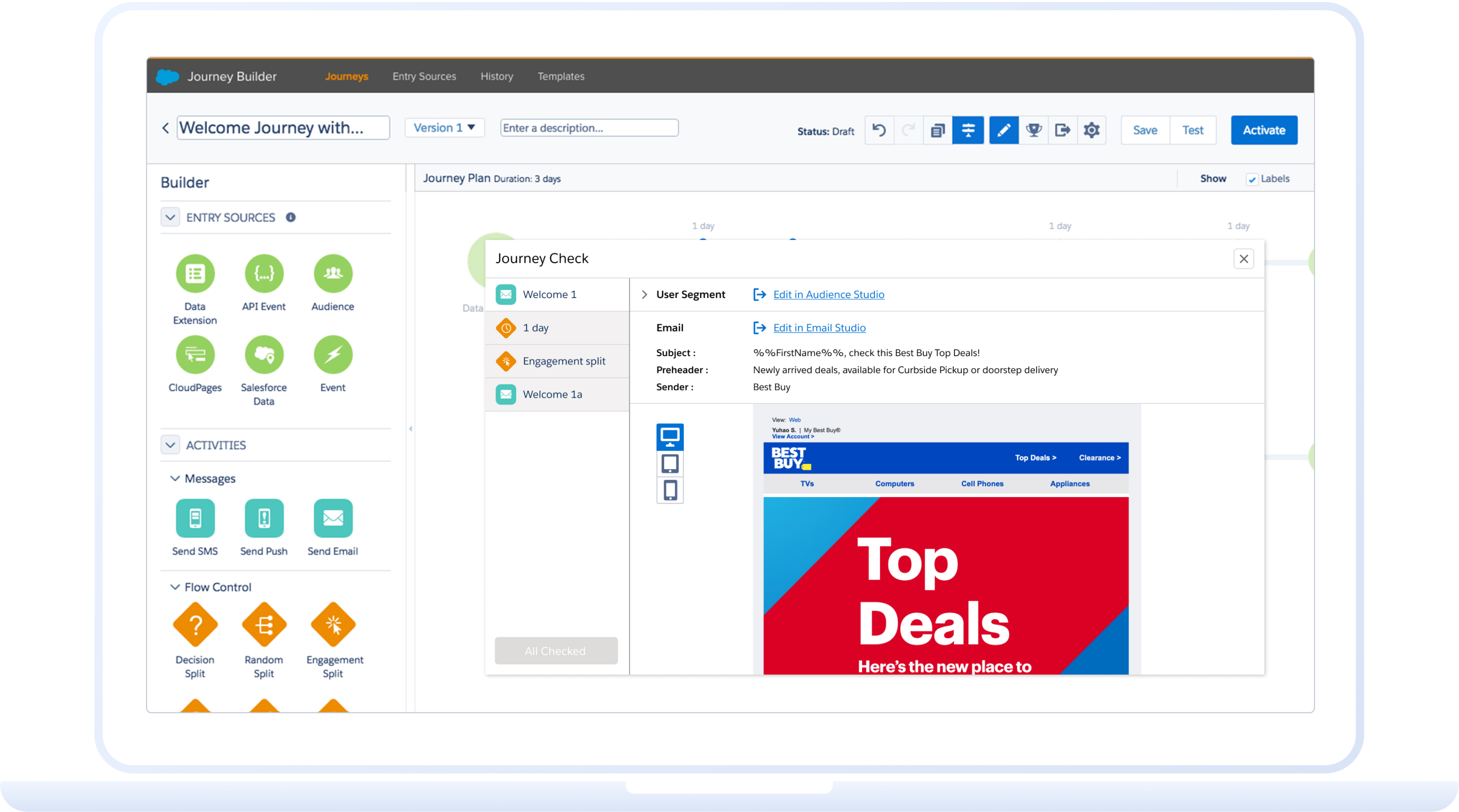Image resolution: width=1459 pixels, height=812 pixels.
Task: Select the Decision Split flow control icon
Action: click(195, 624)
